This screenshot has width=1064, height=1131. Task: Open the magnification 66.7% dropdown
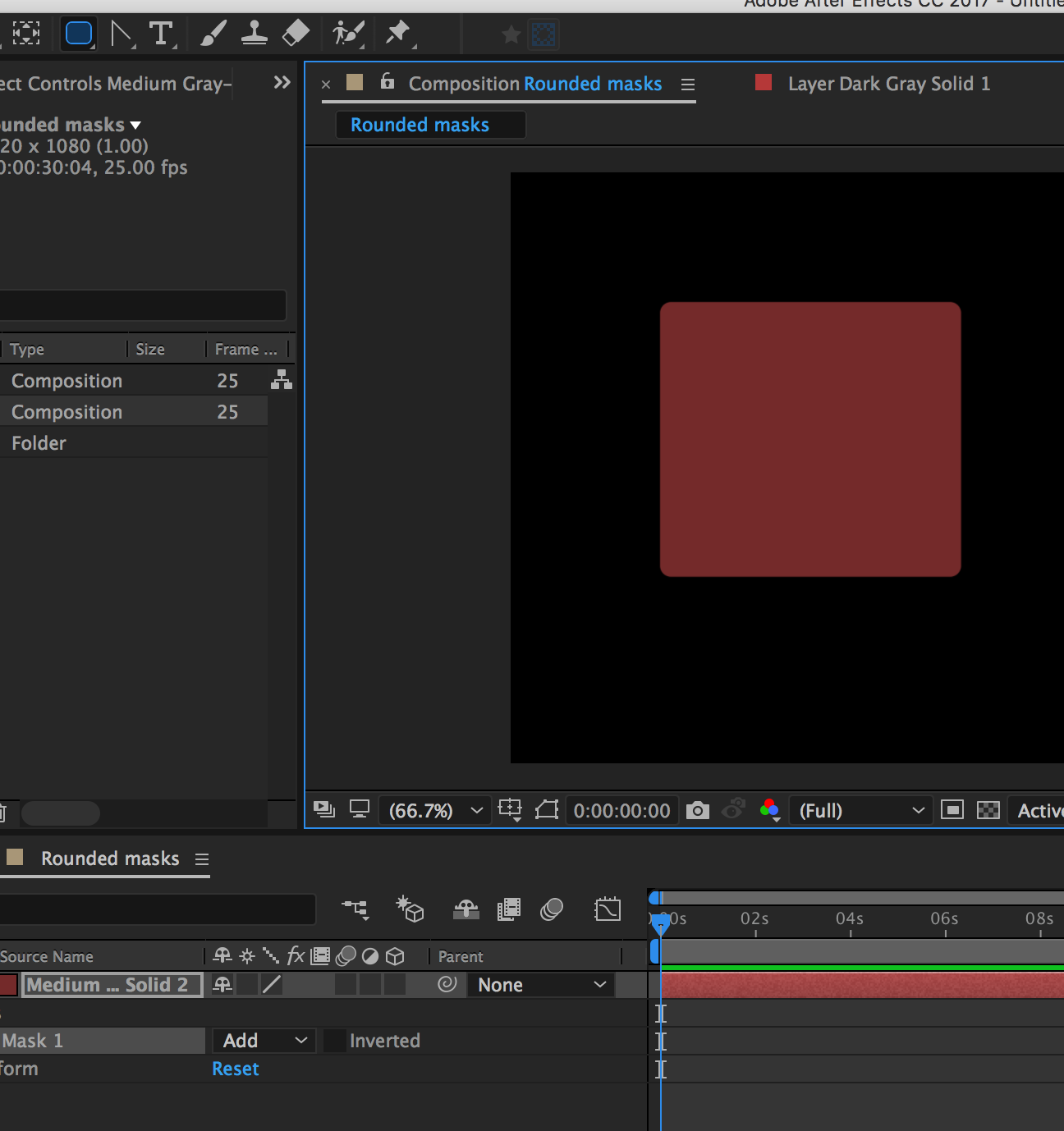[435, 811]
